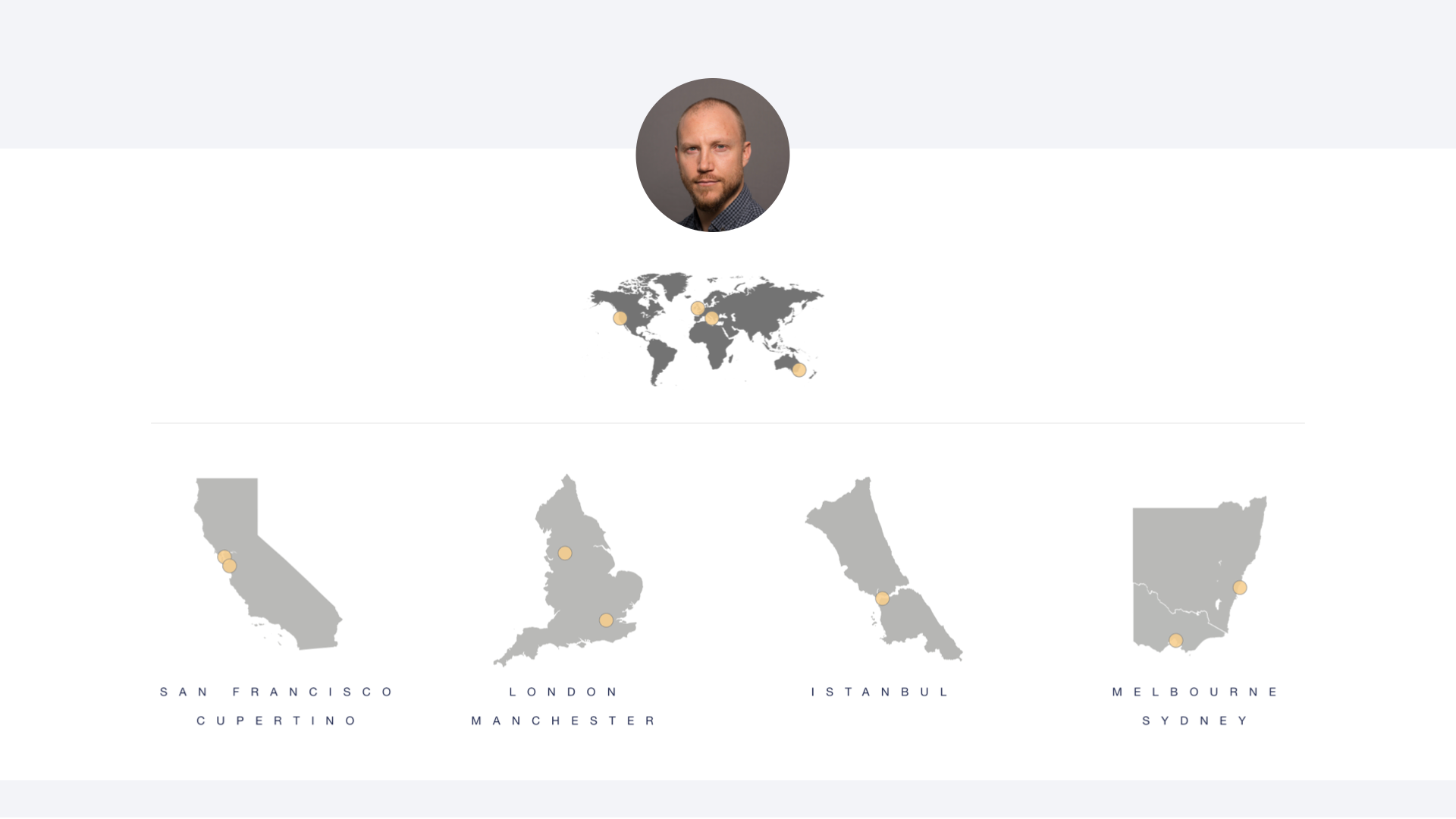The height and width of the screenshot is (819, 1456).
Task: Click the London dot on England map
Action: 606,620
